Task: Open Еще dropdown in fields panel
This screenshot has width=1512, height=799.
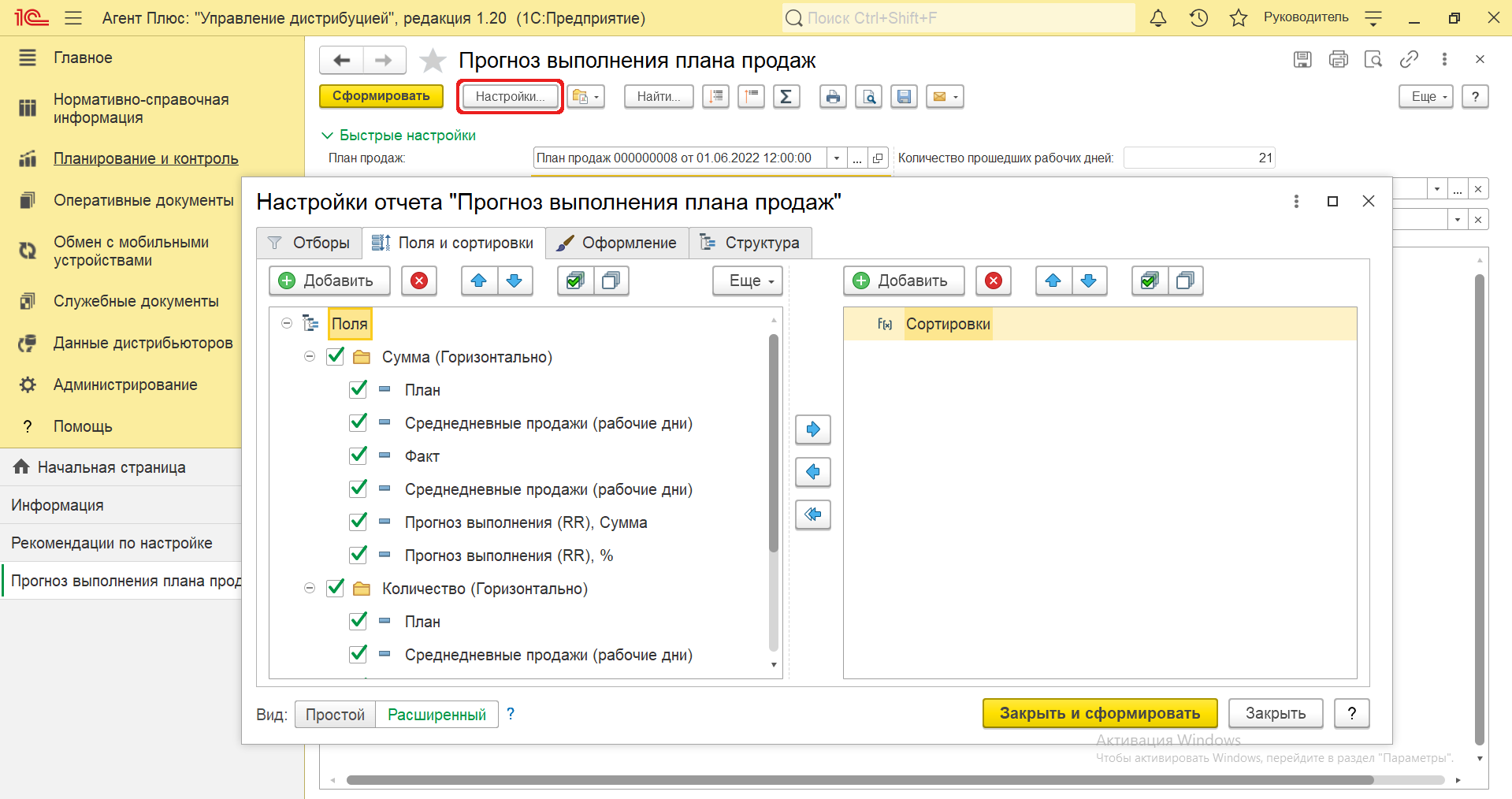Action: click(x=748, y=281)
